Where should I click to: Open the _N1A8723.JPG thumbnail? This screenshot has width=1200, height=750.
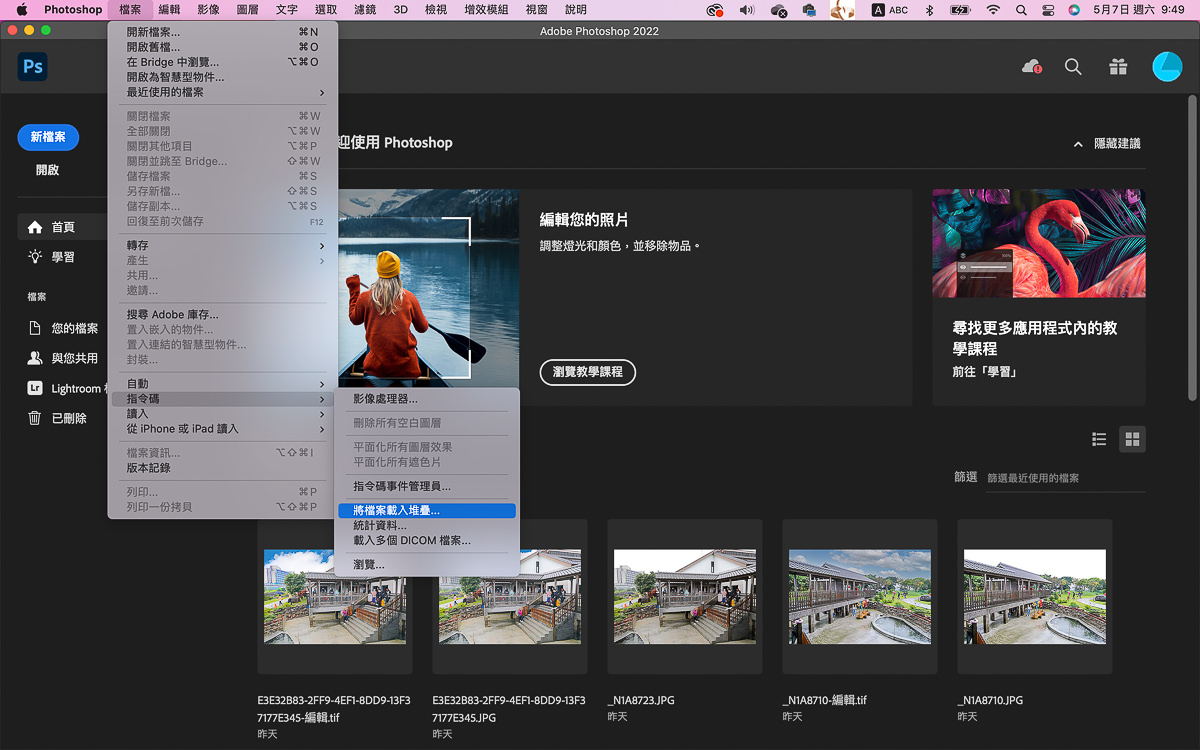[685, 597]
